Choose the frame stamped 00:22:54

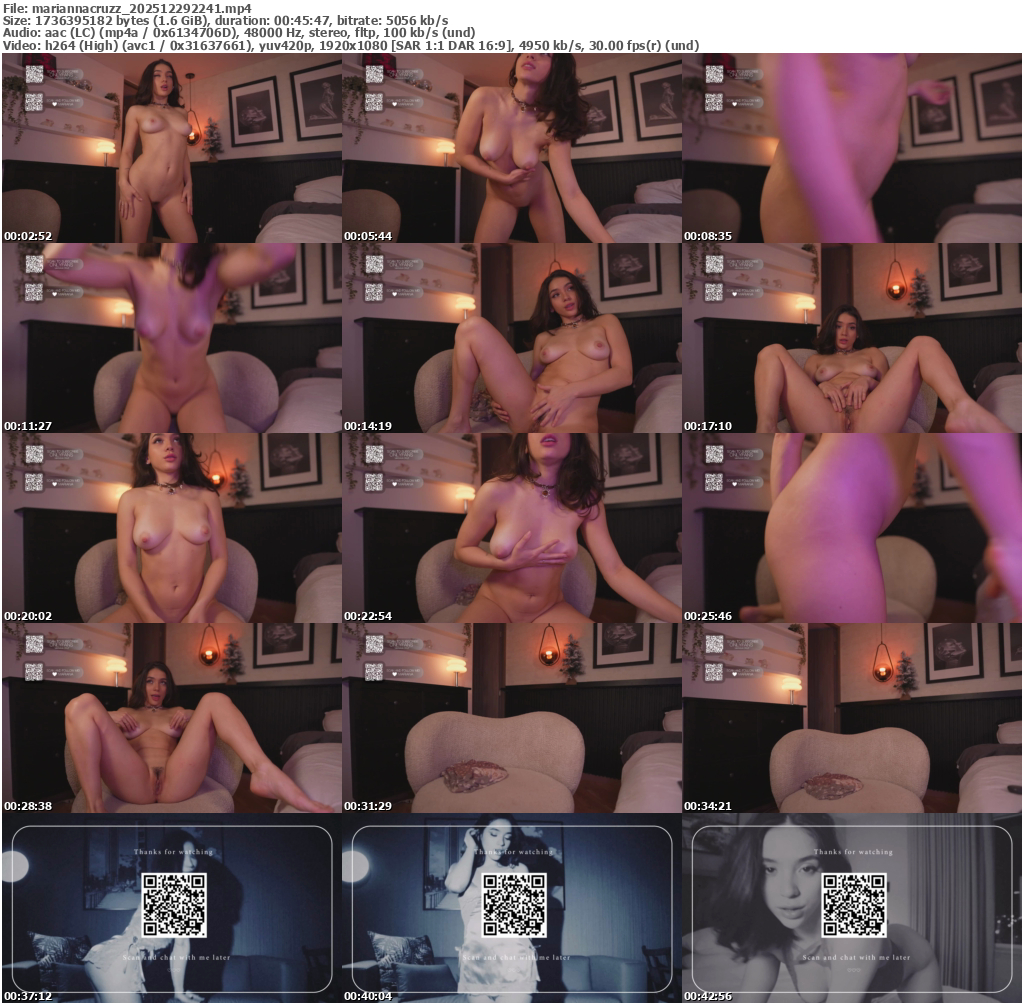[x=512, y=528]
